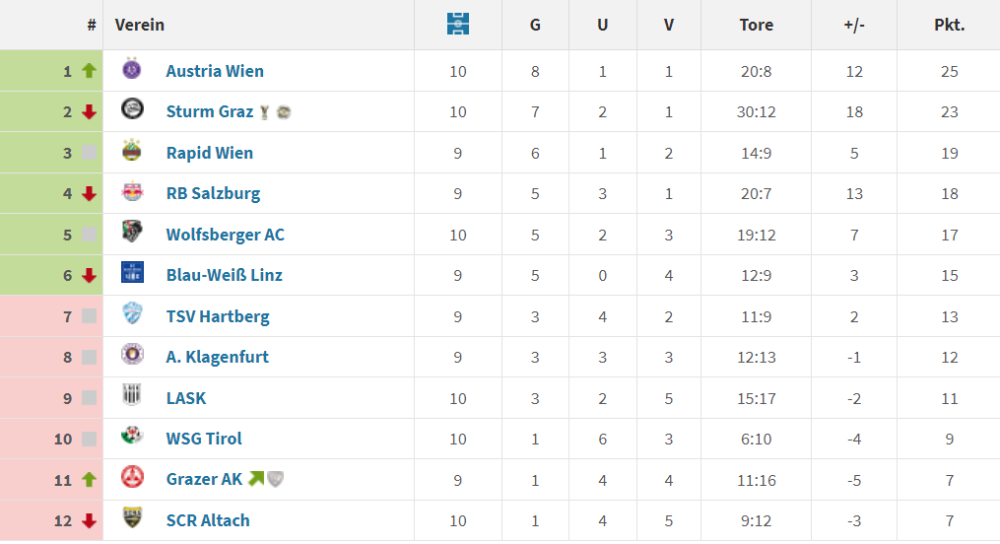Viewport: 1000px width, 544px height.
Task: Click the Grazer AK red crest
Action: 132,478
